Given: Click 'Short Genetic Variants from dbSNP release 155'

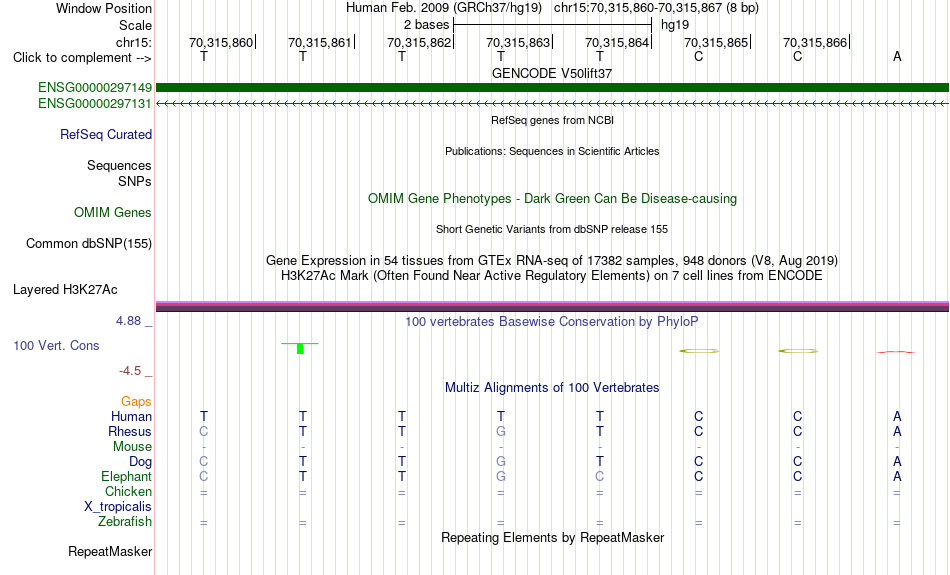Looking at the screenshot, I should [552, 229].
